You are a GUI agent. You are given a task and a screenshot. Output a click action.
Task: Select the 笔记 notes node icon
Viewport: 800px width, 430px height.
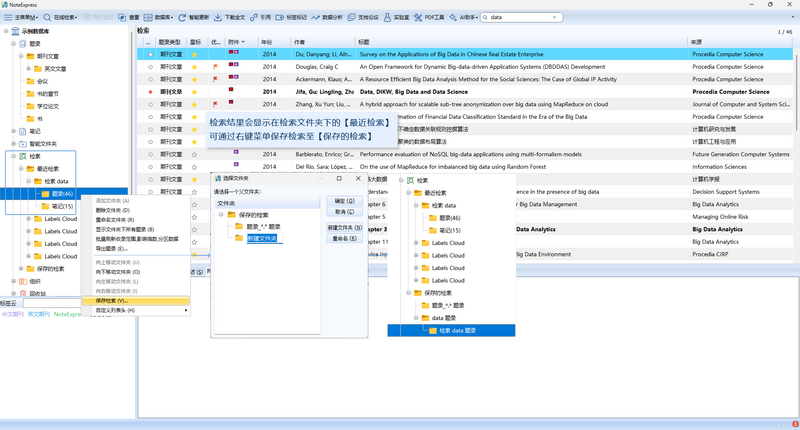click(22, 131)
